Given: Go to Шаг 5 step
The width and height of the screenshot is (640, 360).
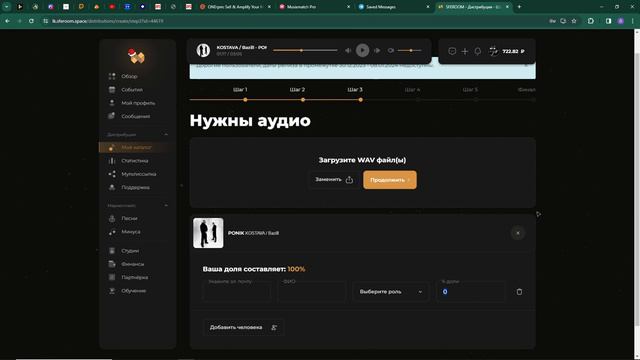Looking at the screenshot, I should (470, 90).
